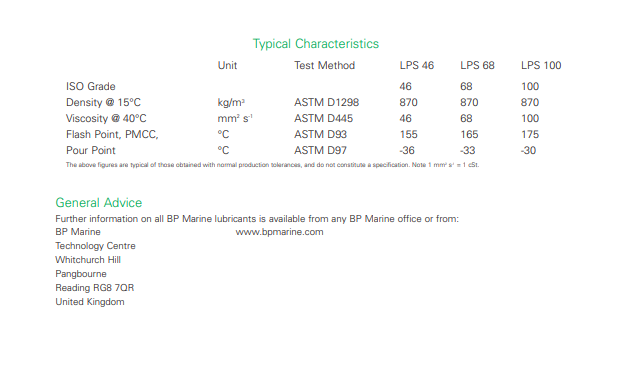
Task: Click the Density @ 15°C row label
Action: pyautogui.click(x=103, y=103)
